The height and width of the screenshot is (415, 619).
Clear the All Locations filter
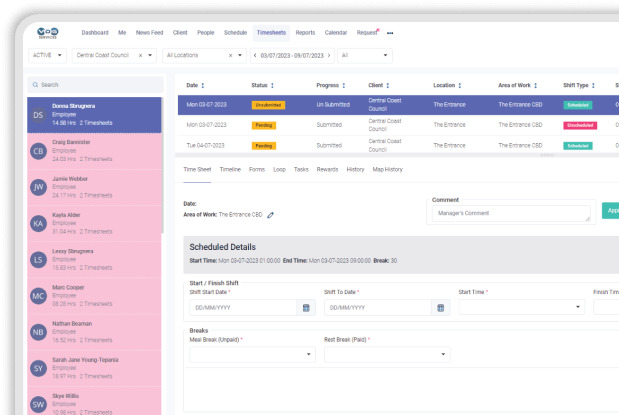click(231, 56)
